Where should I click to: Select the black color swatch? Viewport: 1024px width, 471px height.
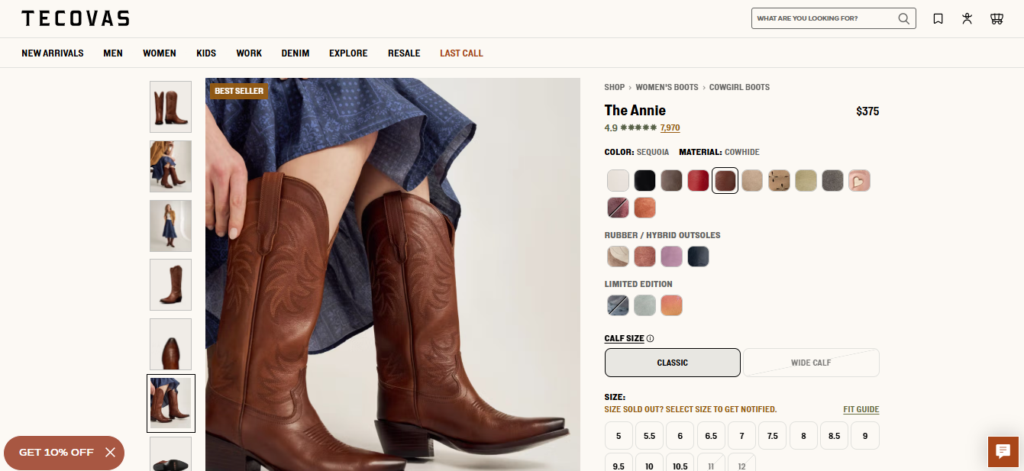(645, 180)
